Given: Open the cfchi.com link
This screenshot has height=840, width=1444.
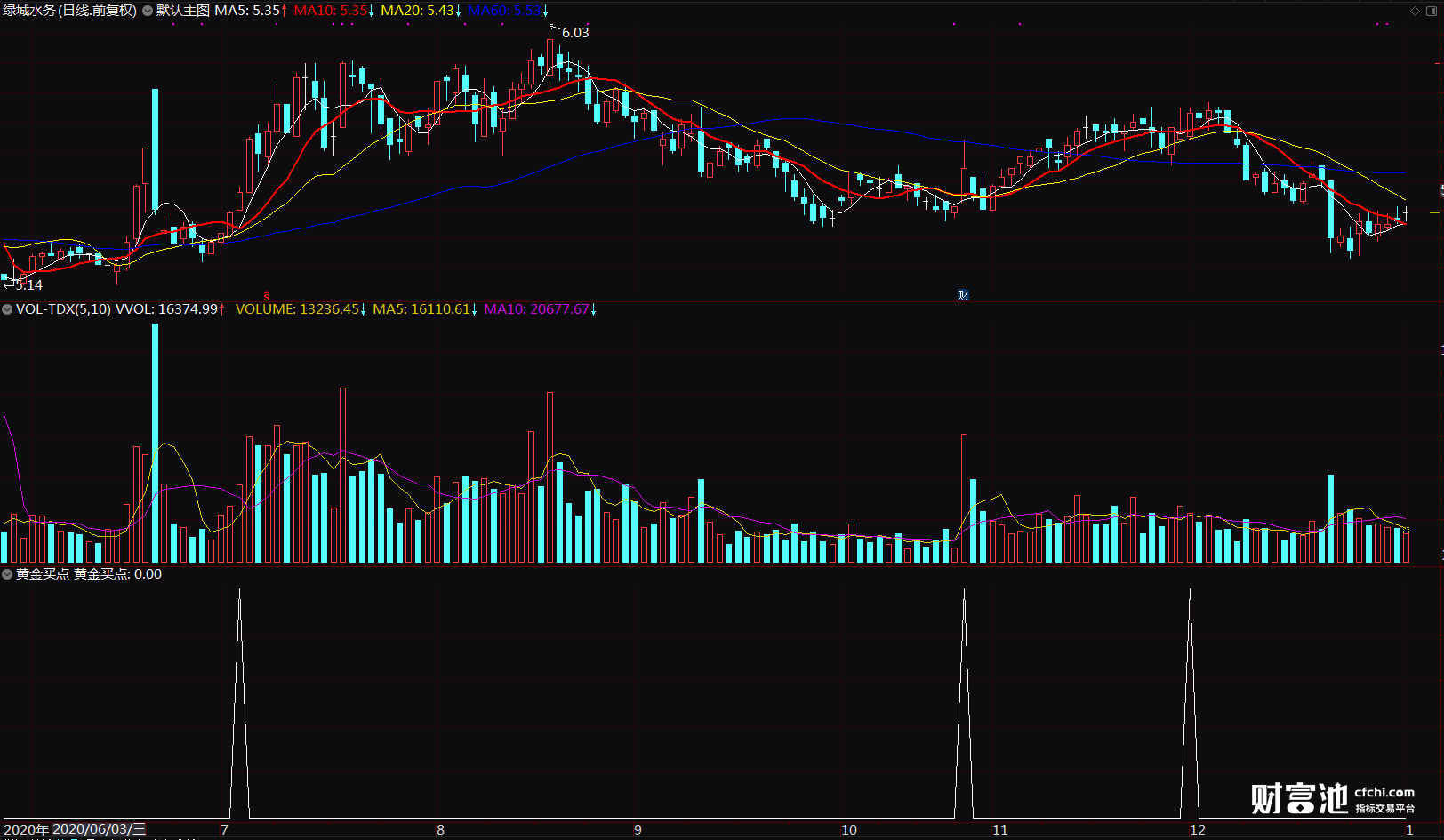Looking at the screenshot, I should coord(1384,792).
